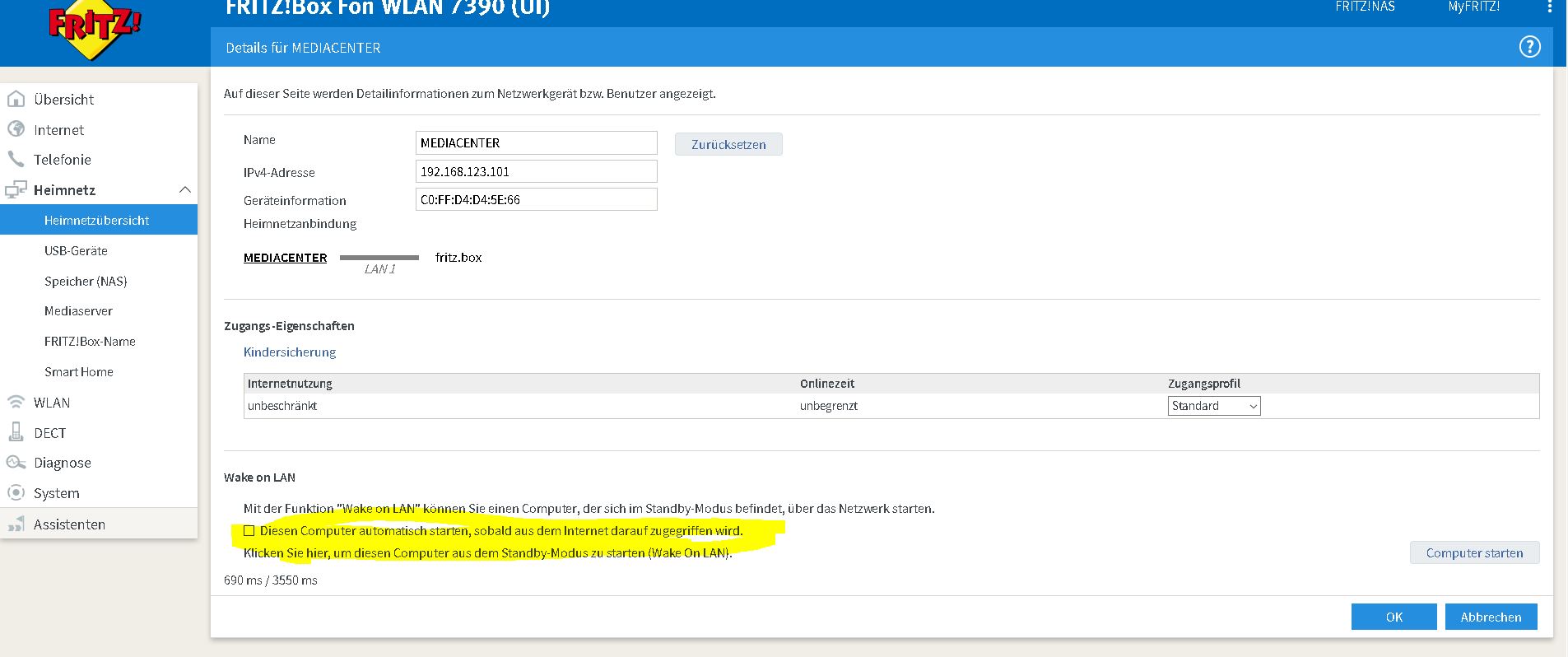Click the Geräteinformation MAC address field

(537, 199)
